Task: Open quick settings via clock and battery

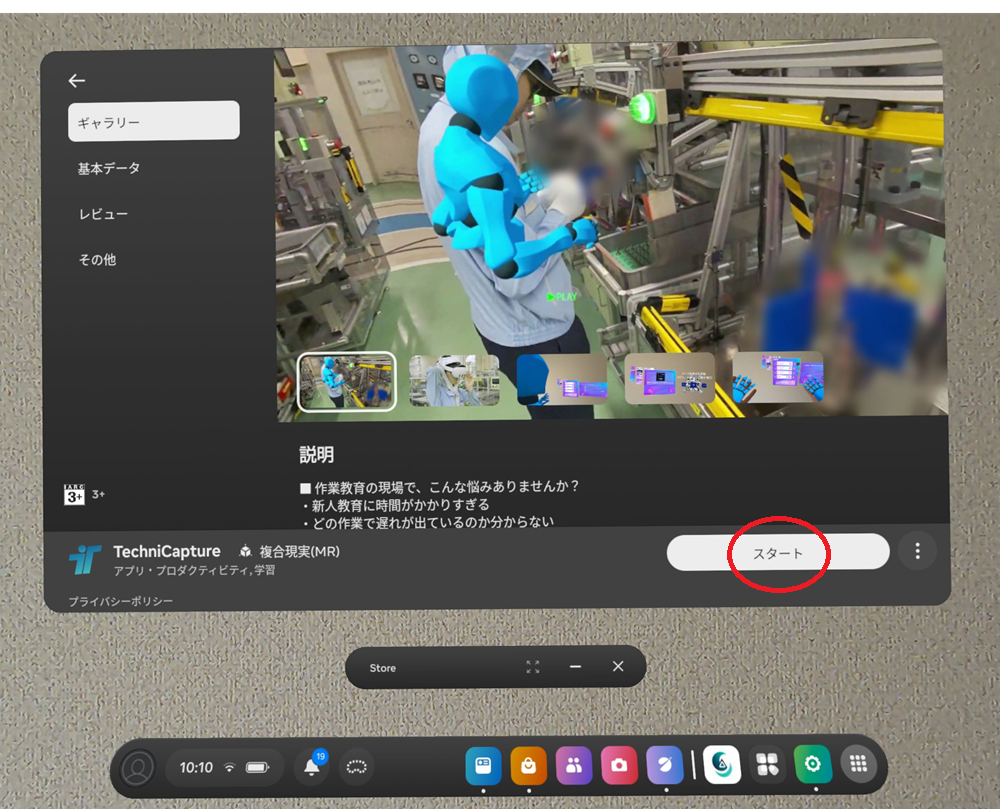Action: click(x=224, y=768)
